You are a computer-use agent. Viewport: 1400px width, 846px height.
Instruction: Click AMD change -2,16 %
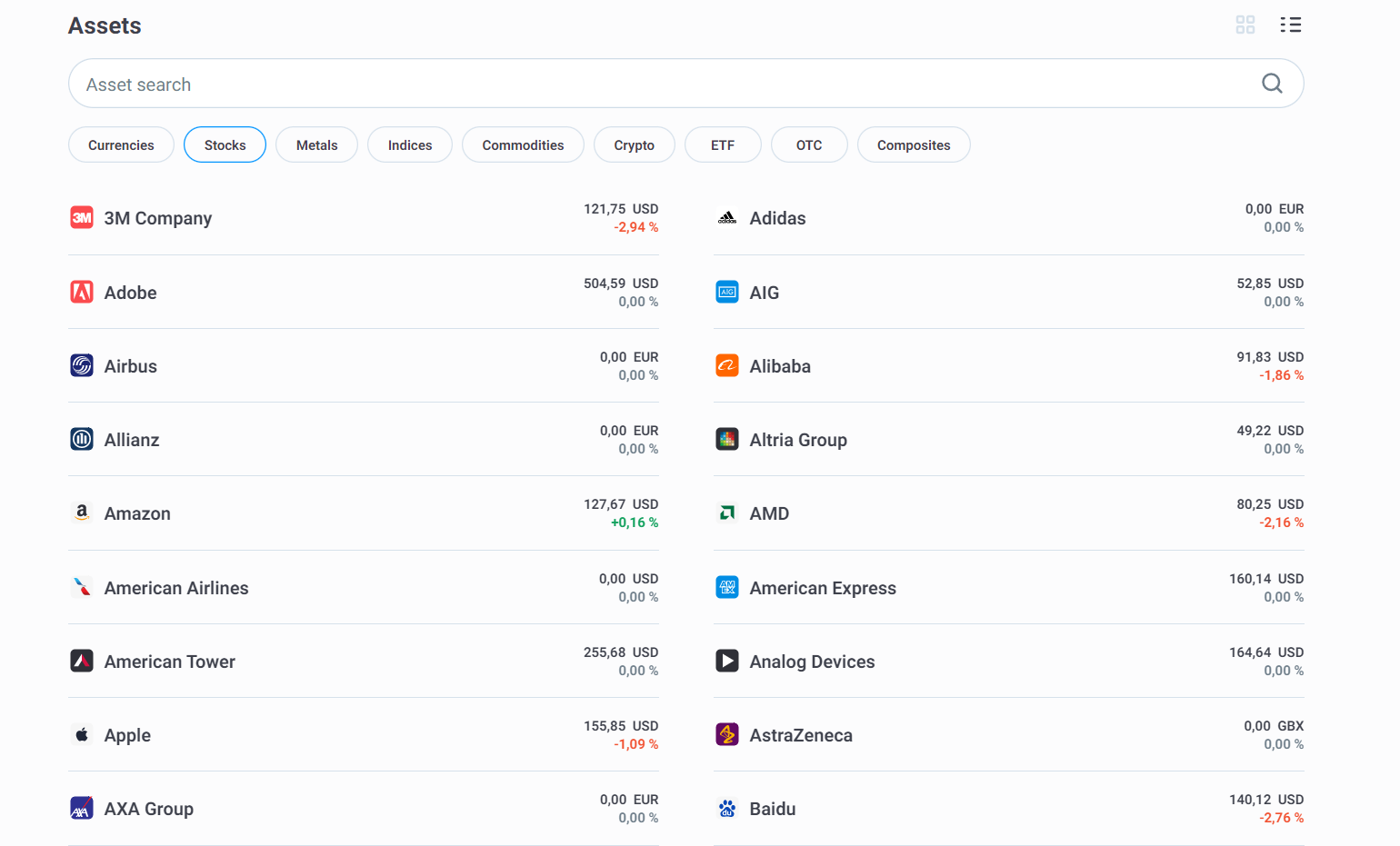pos(1281,523)
